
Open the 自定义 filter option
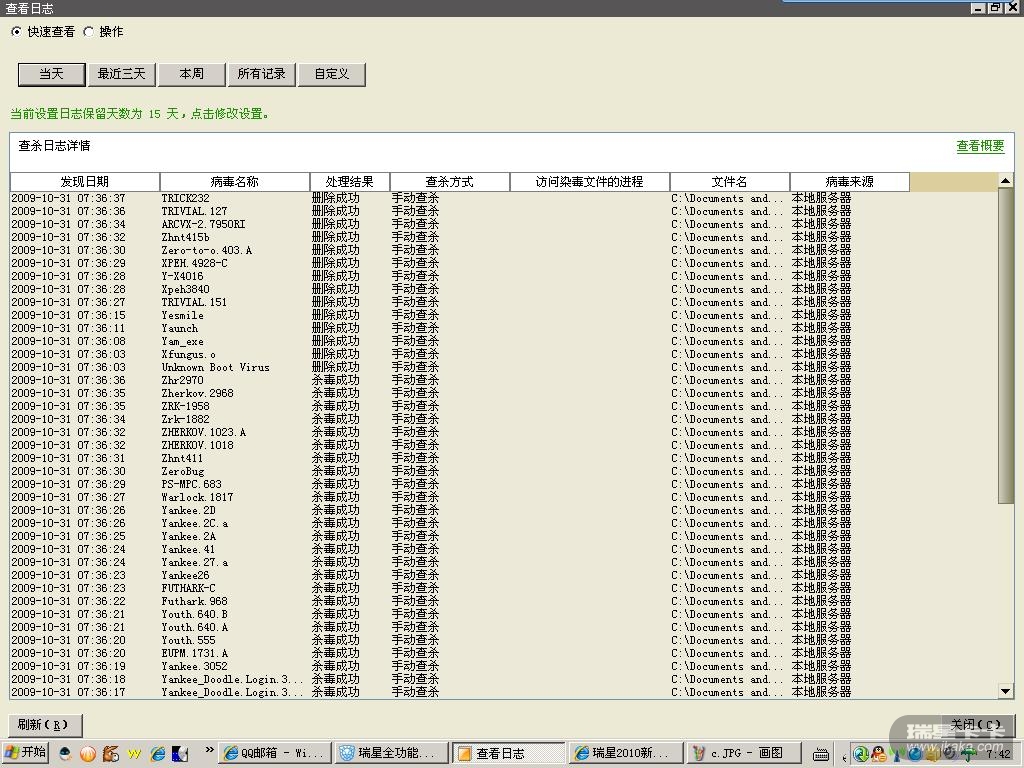pos(331,74)
